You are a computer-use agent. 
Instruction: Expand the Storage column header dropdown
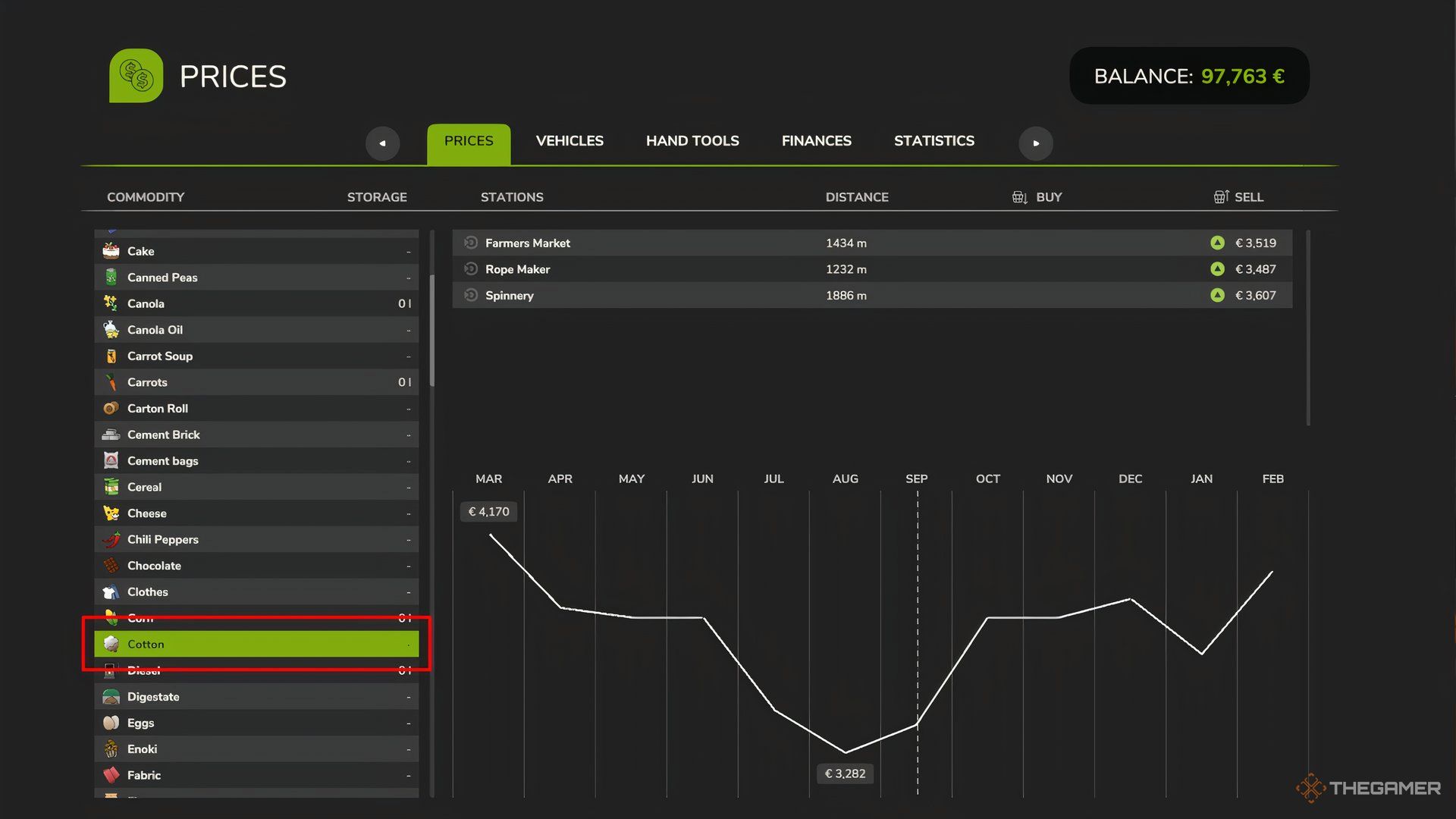click(376, 197)
